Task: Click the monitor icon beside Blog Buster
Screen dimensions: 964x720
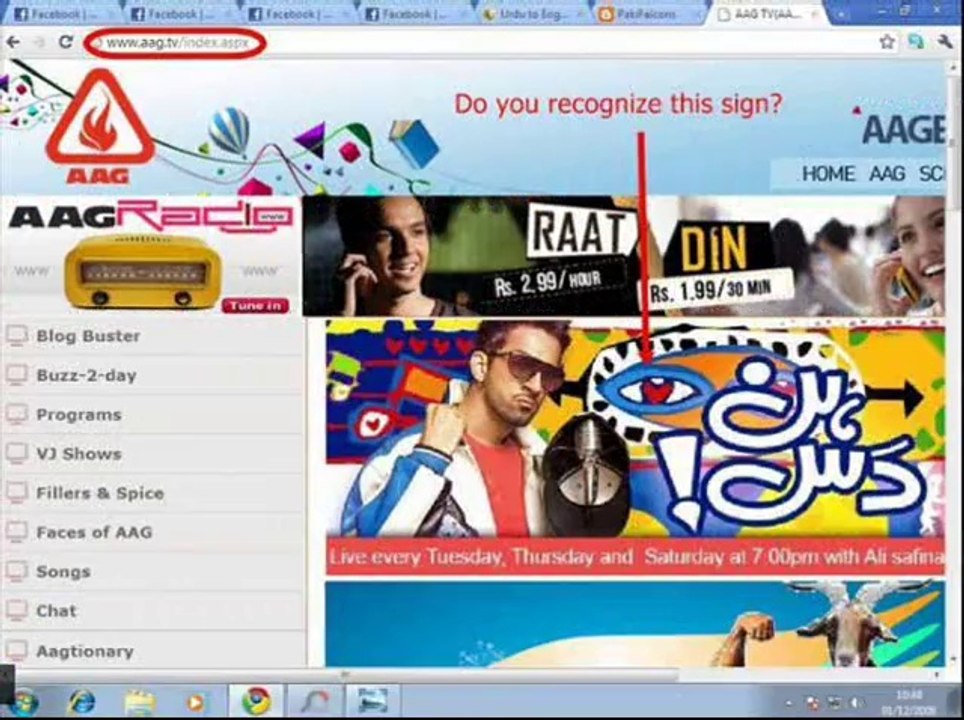Action: tap(17, 336)
